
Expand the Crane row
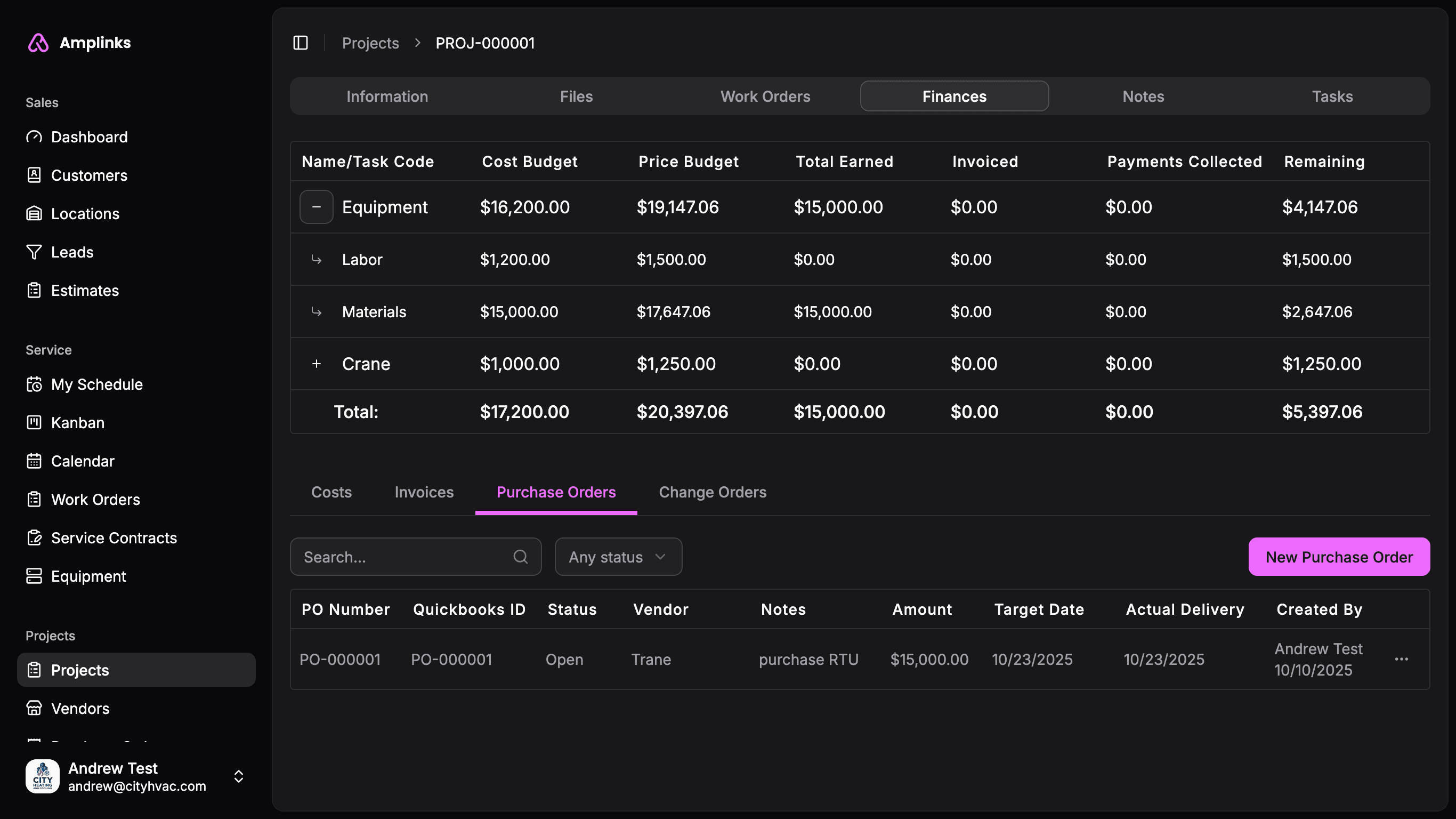(x=316, y=364)
